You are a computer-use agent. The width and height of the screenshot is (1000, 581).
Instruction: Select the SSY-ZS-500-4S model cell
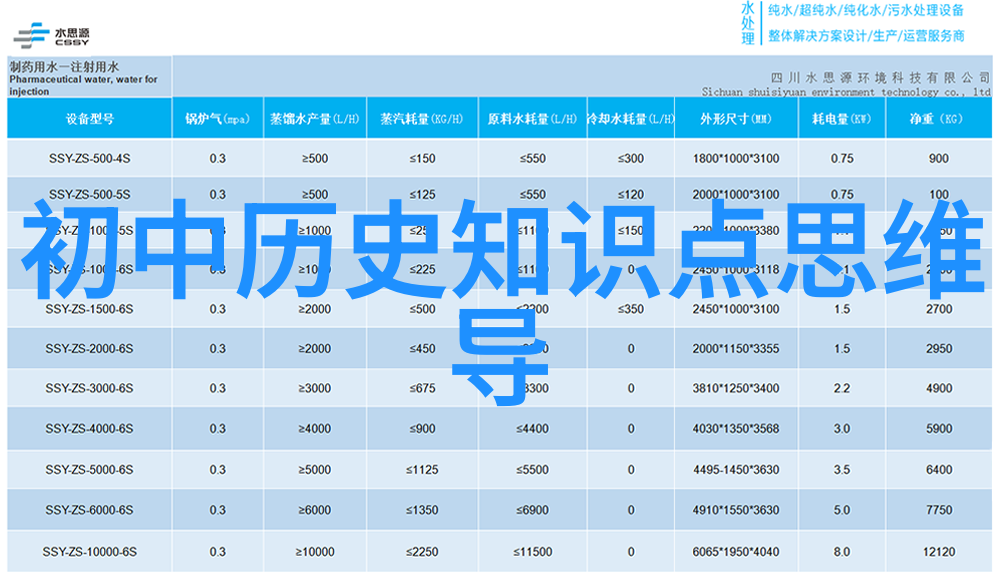coord(89,158)
